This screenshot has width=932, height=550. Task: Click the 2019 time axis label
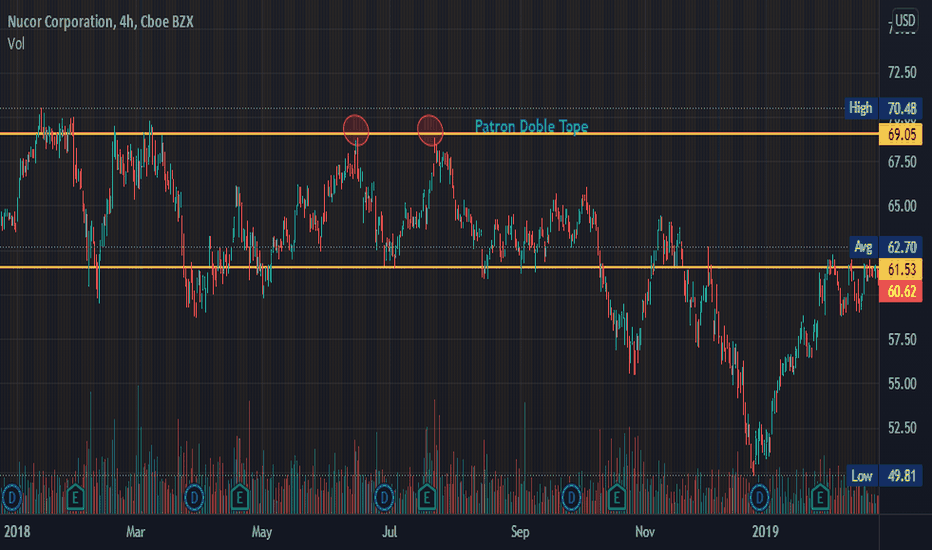click(765, 531)
